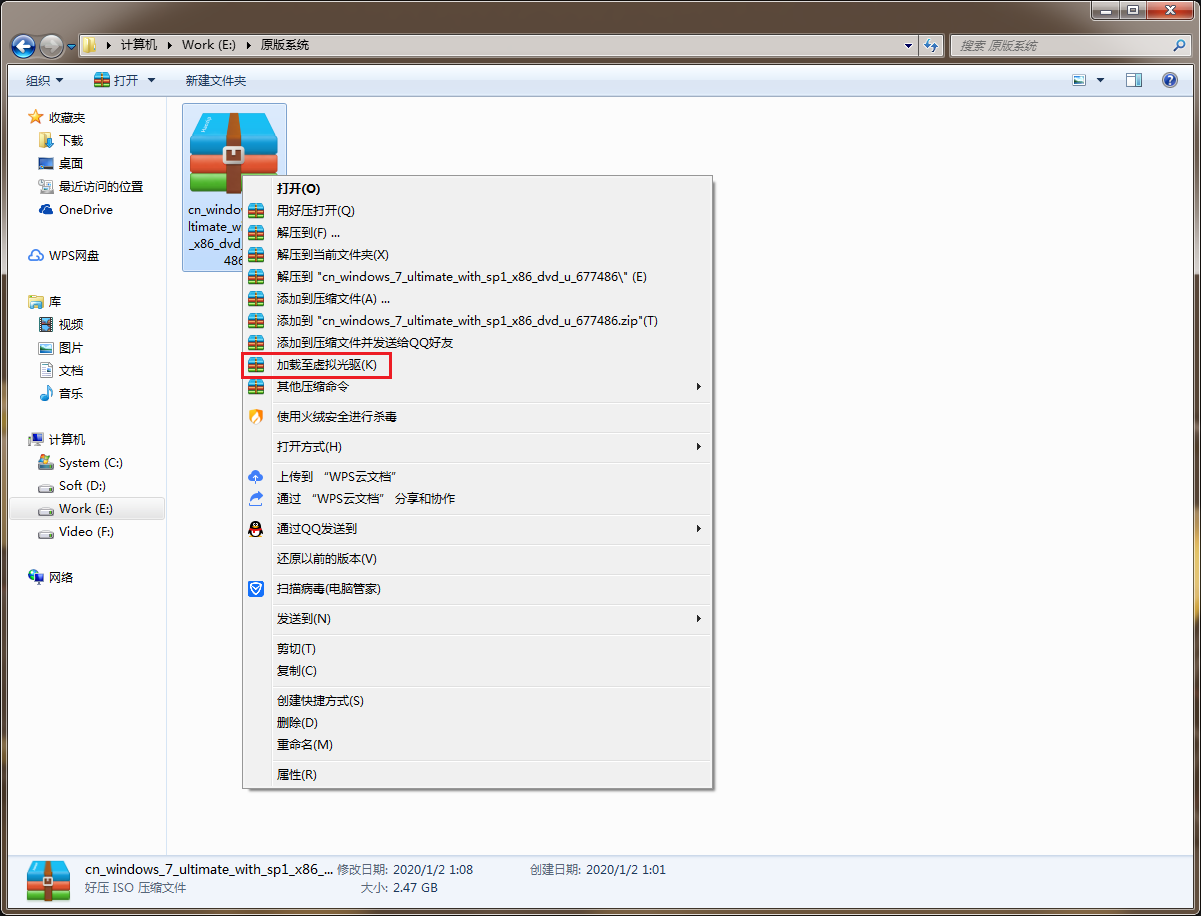The height and width of the screenshot is (916, 1201).
Task: Choose 加载至虚拟光驱(K) menu entry
Action: tap(478, 364)
